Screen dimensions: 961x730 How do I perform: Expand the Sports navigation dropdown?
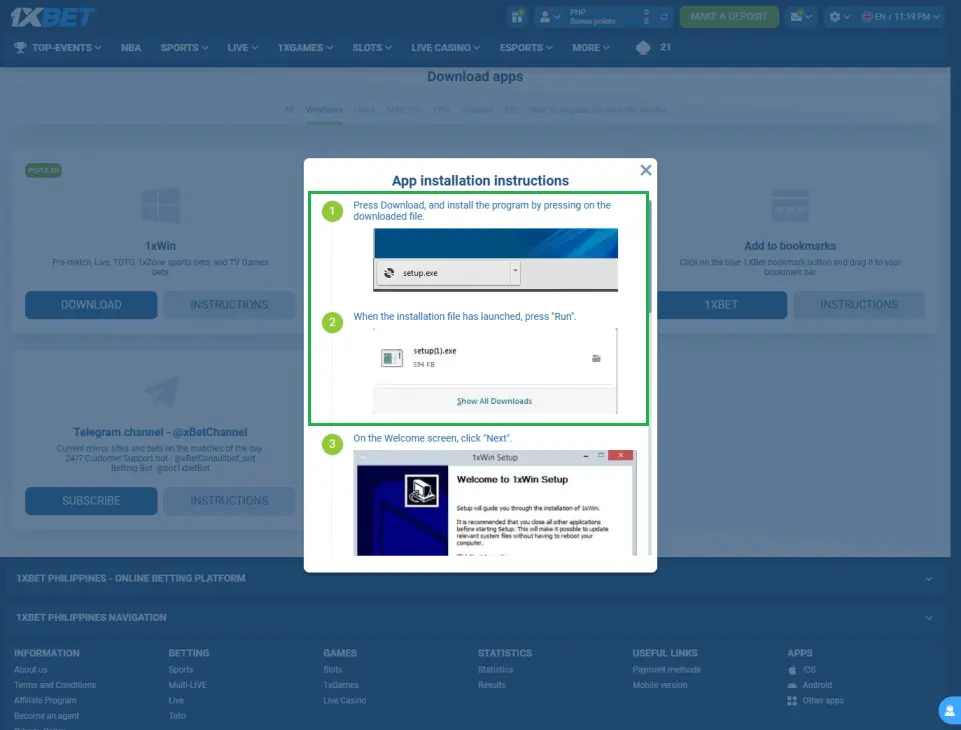pyautogui.click(x=184, y=47)
